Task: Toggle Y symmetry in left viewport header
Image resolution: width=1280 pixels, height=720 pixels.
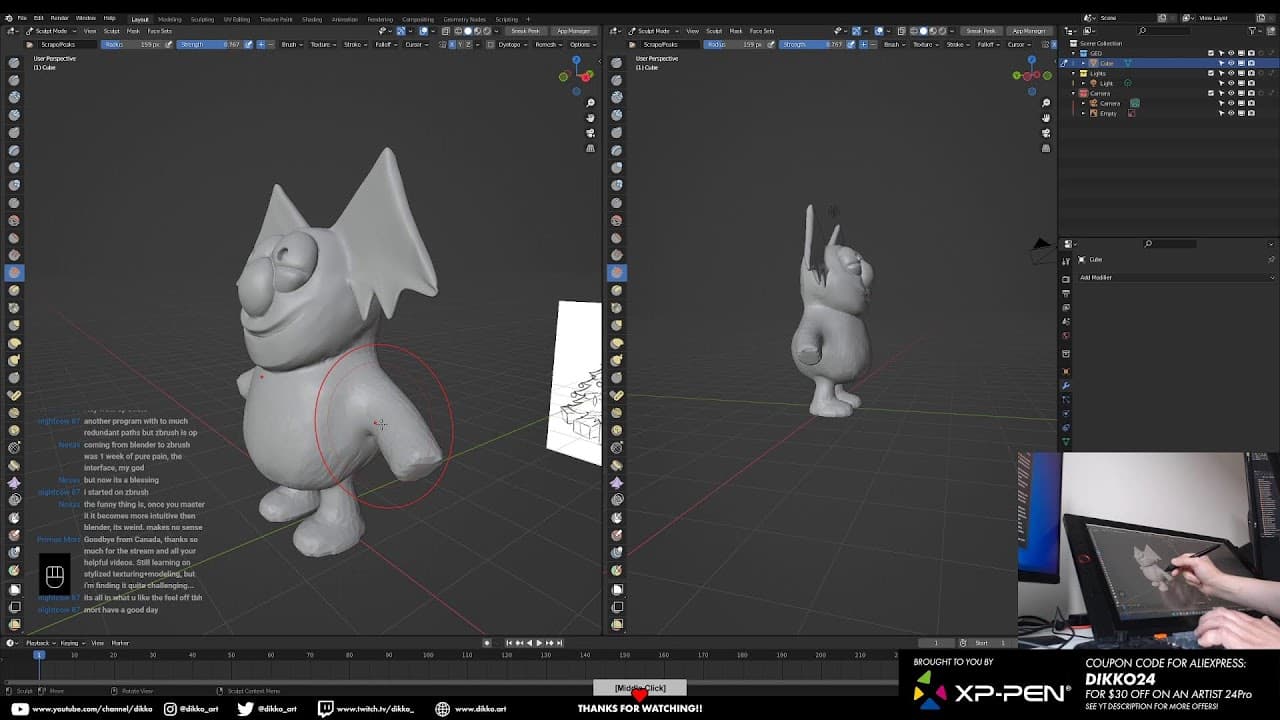Action: pos(458,44)
